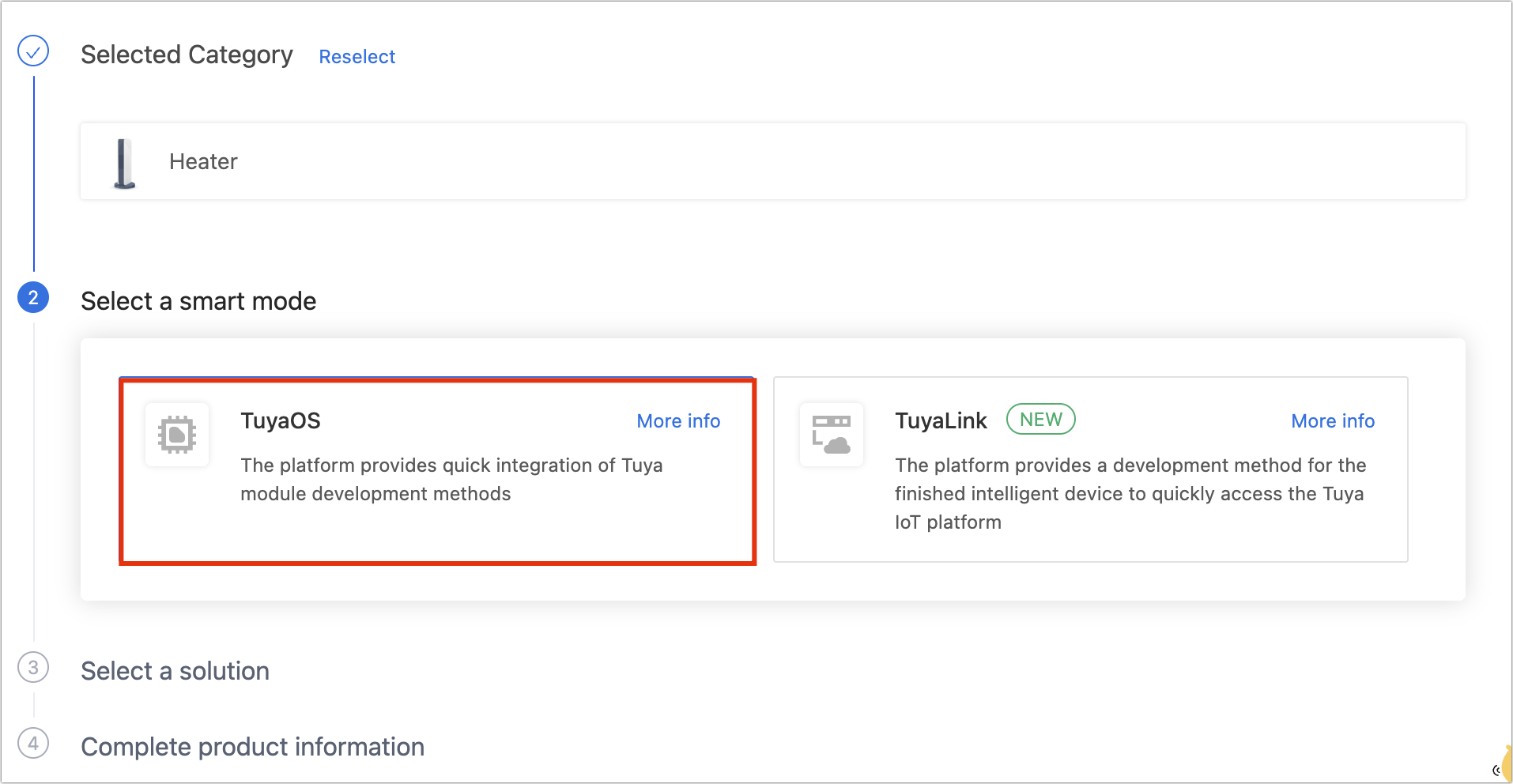Click the Heater product image
Screen dimensions: 1513x784
tap(124, 163)
